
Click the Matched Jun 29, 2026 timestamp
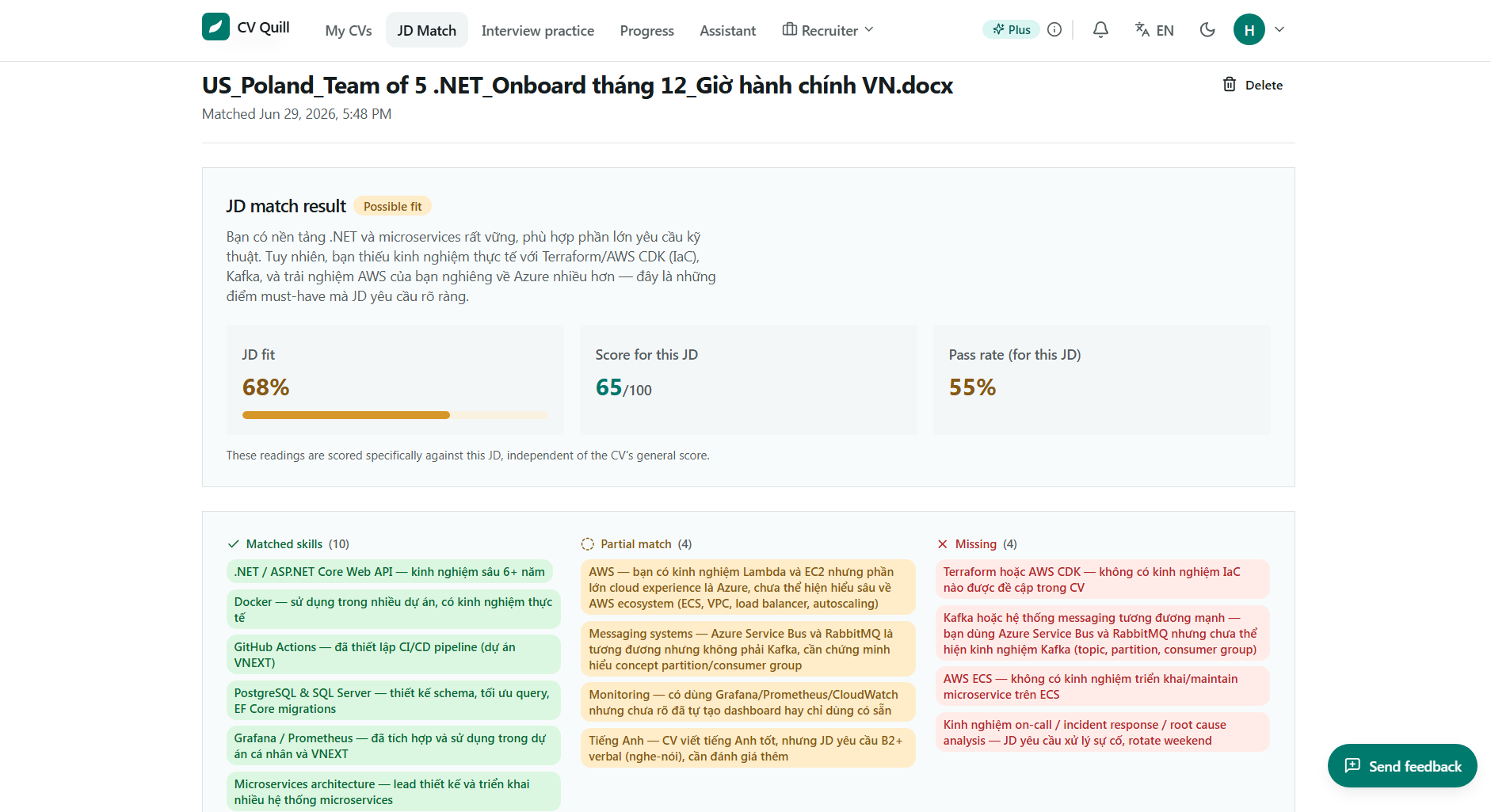click(296, 114)
